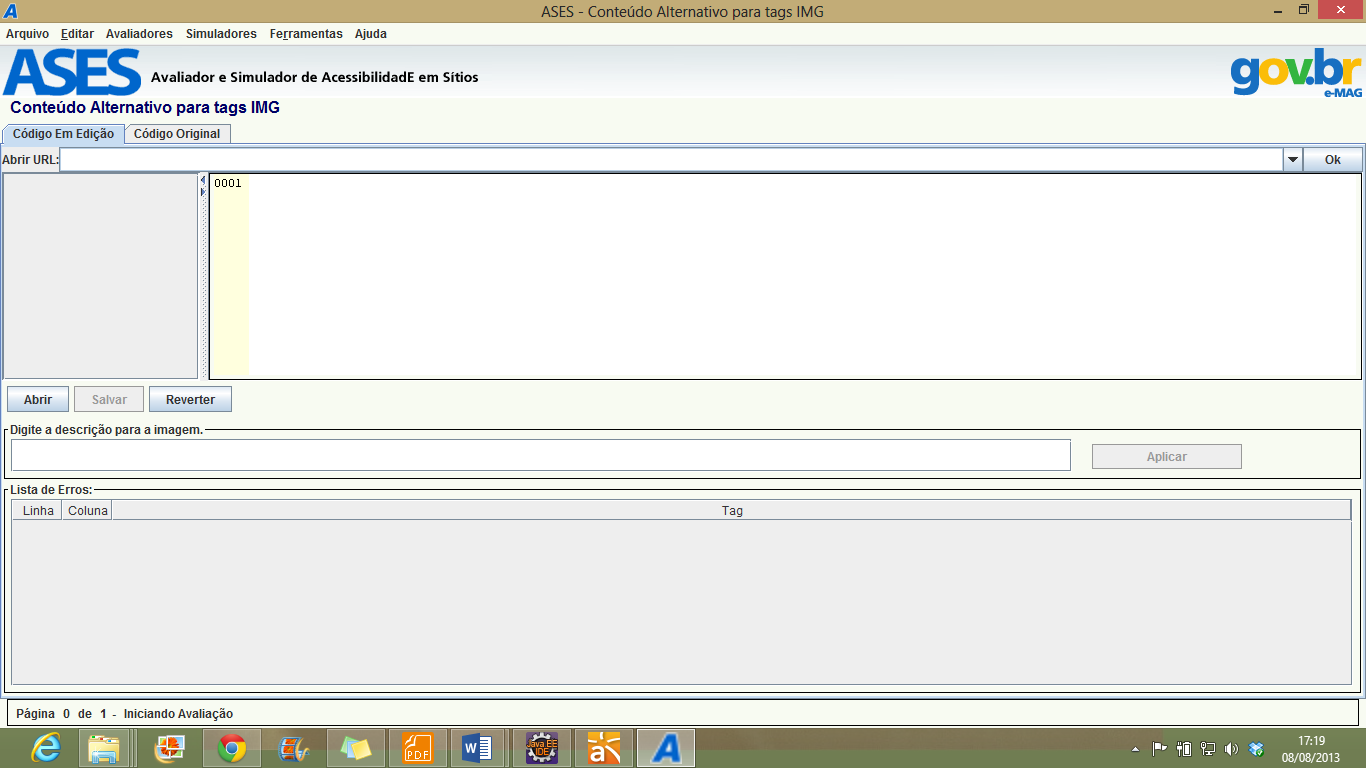Open the Ajuda menu
Image resolution: width=1366 pixels, height=768 pixels.
click(x=371, y=33)
